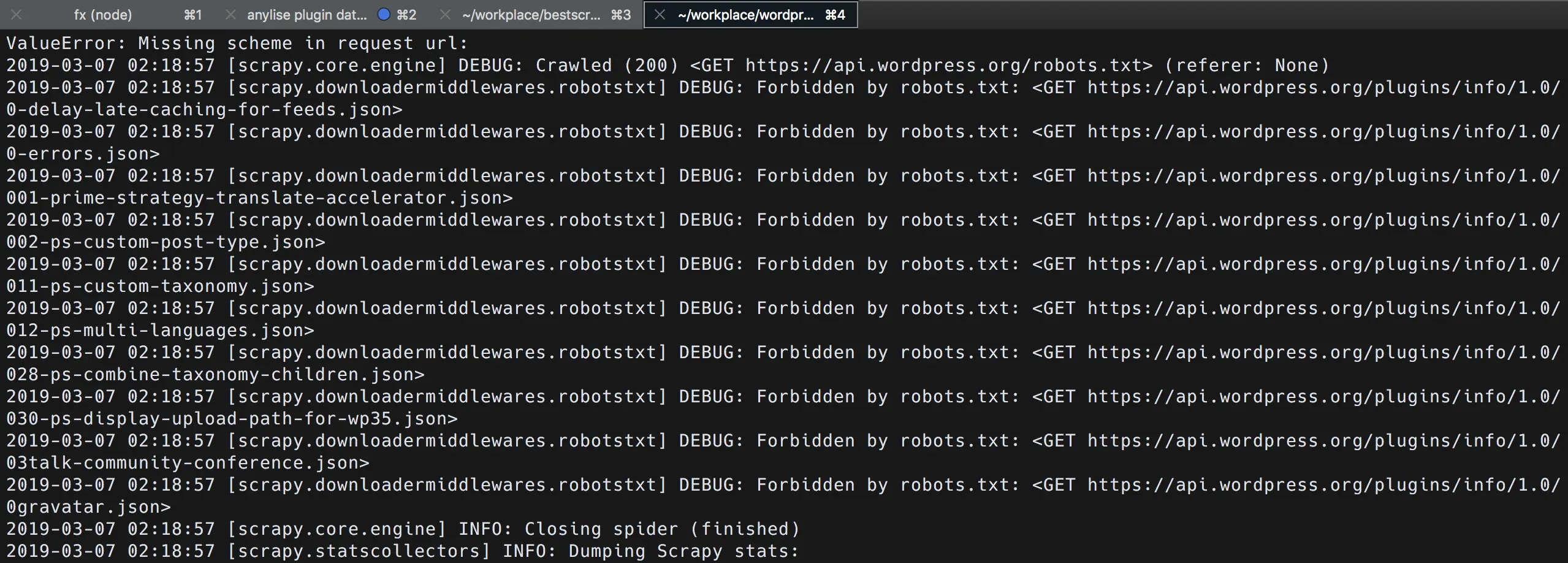This screenshot has height=563, width=1568.
Task: Click the "03talk-community-conference.json>" line
Action: tap(188, 462)
